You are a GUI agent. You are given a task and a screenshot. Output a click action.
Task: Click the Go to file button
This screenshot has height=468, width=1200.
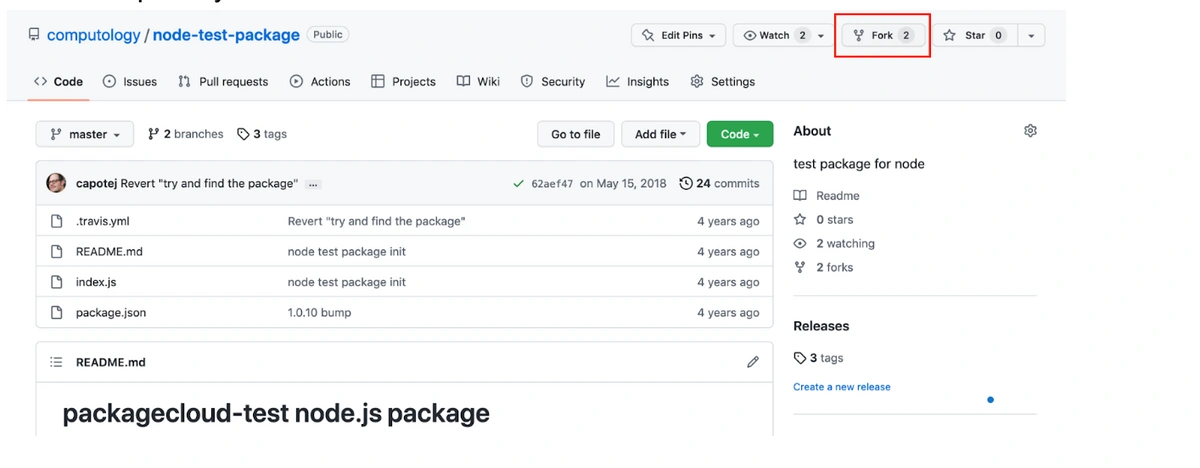pyautogui.click(x=576, y=134)
